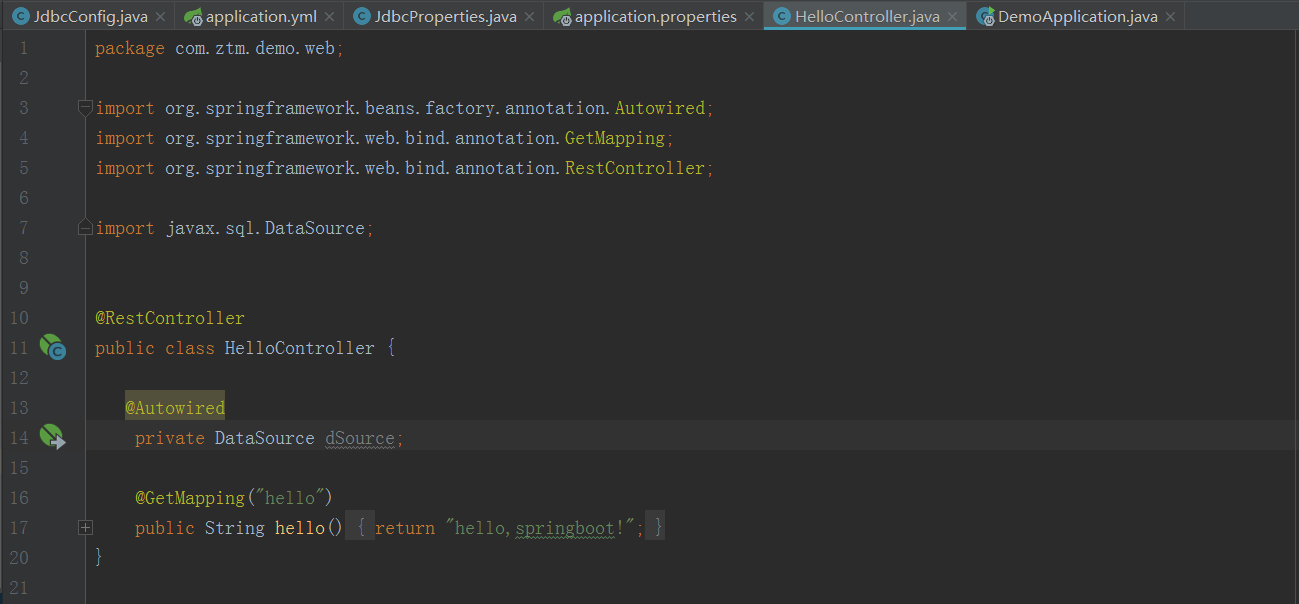
Task: Click line number 11 in the gutter
Action: (18, 348)
